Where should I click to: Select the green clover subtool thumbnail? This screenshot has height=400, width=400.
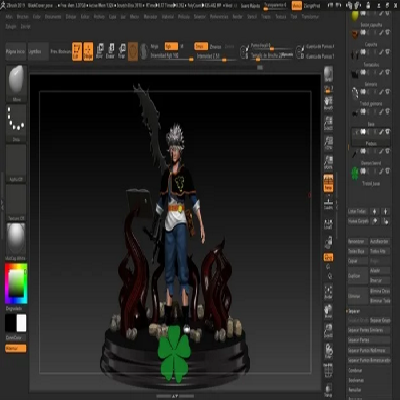tap(355, 173)
